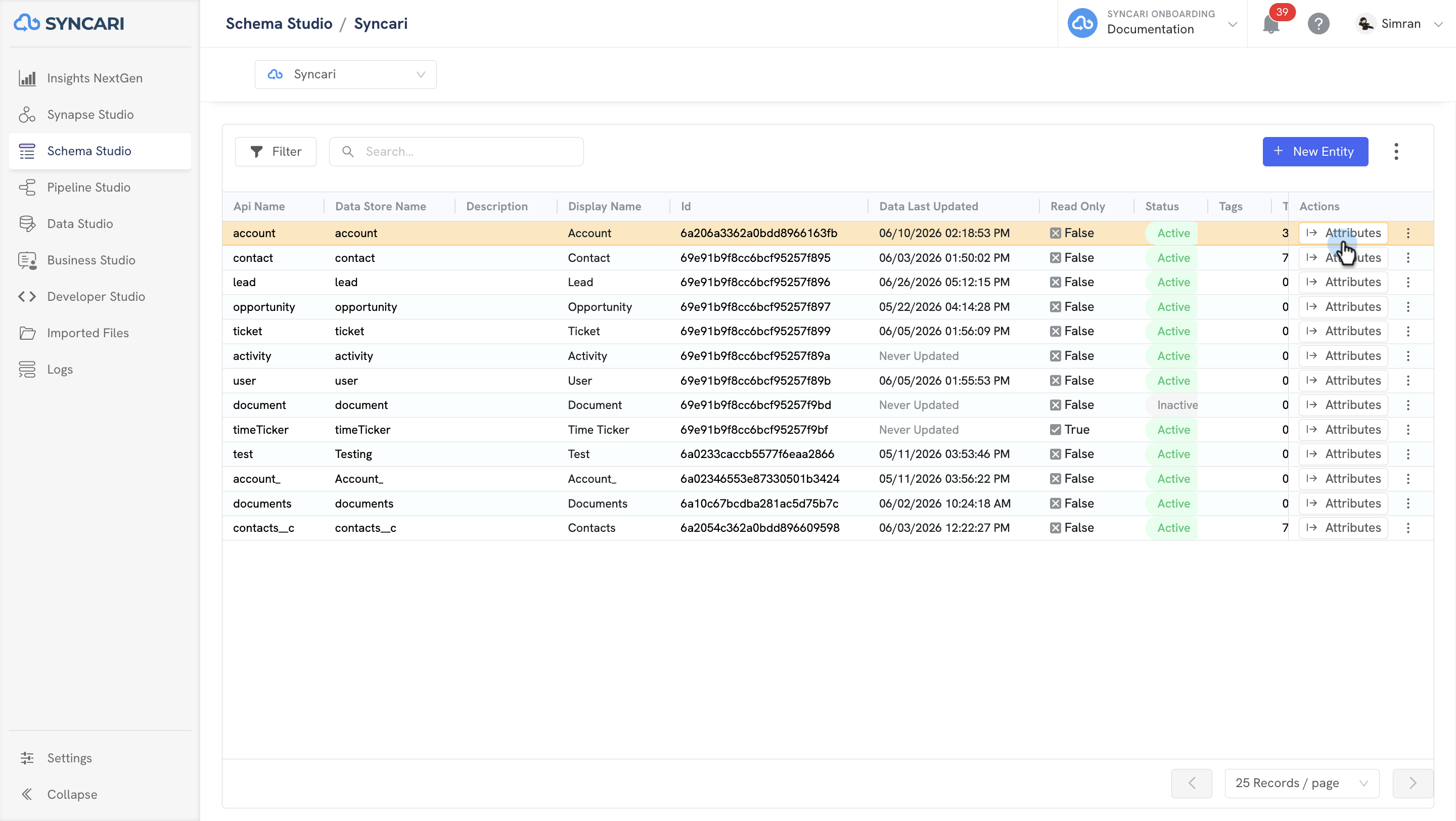This screenshot has width=1456, height=821.
Task: Toggle Read Only checkbox for the lead row
Action: pyautogui.click(x=1055, y=282)
